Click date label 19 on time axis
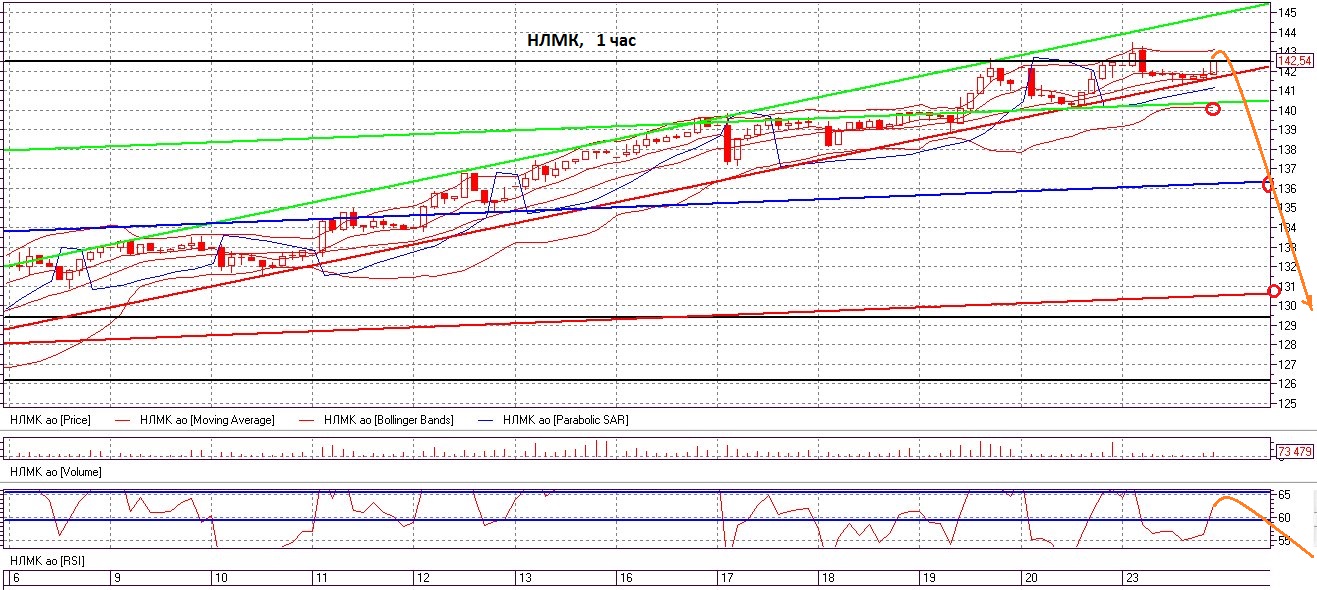The image size is (1317, 590). pos(928,579)
